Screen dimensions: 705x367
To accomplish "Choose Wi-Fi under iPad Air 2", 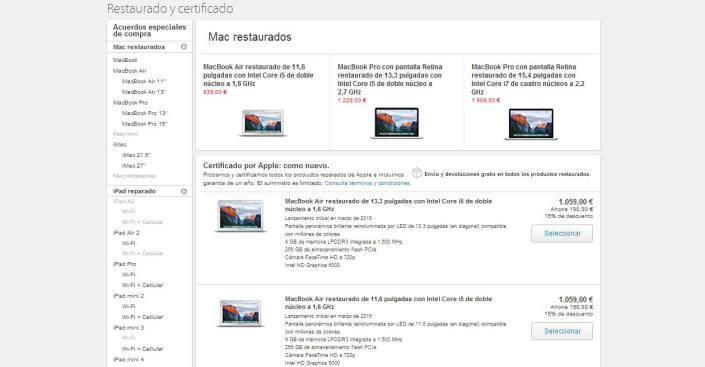I will [x=129, y=243].
